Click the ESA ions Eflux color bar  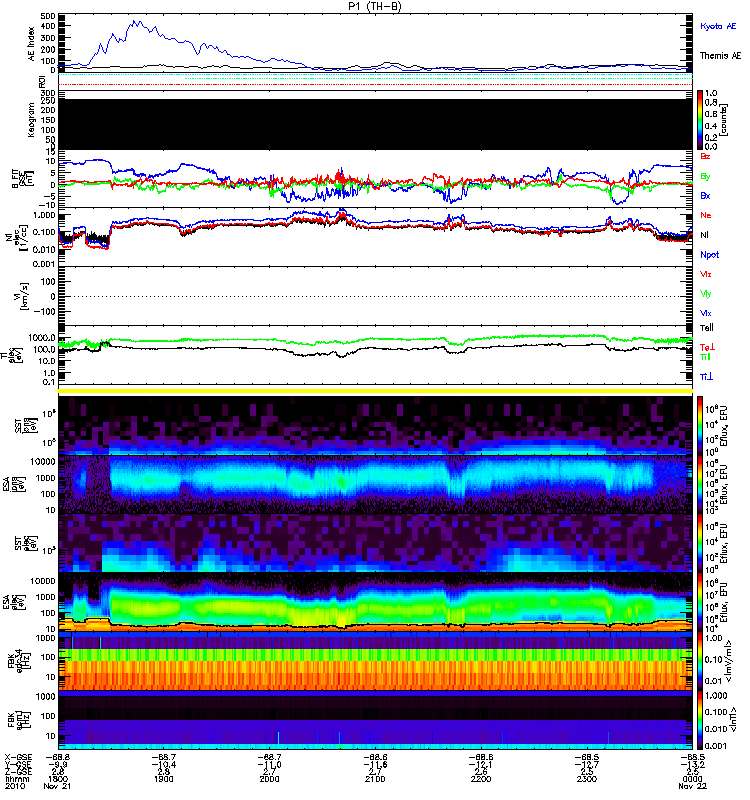click(699, 484)
